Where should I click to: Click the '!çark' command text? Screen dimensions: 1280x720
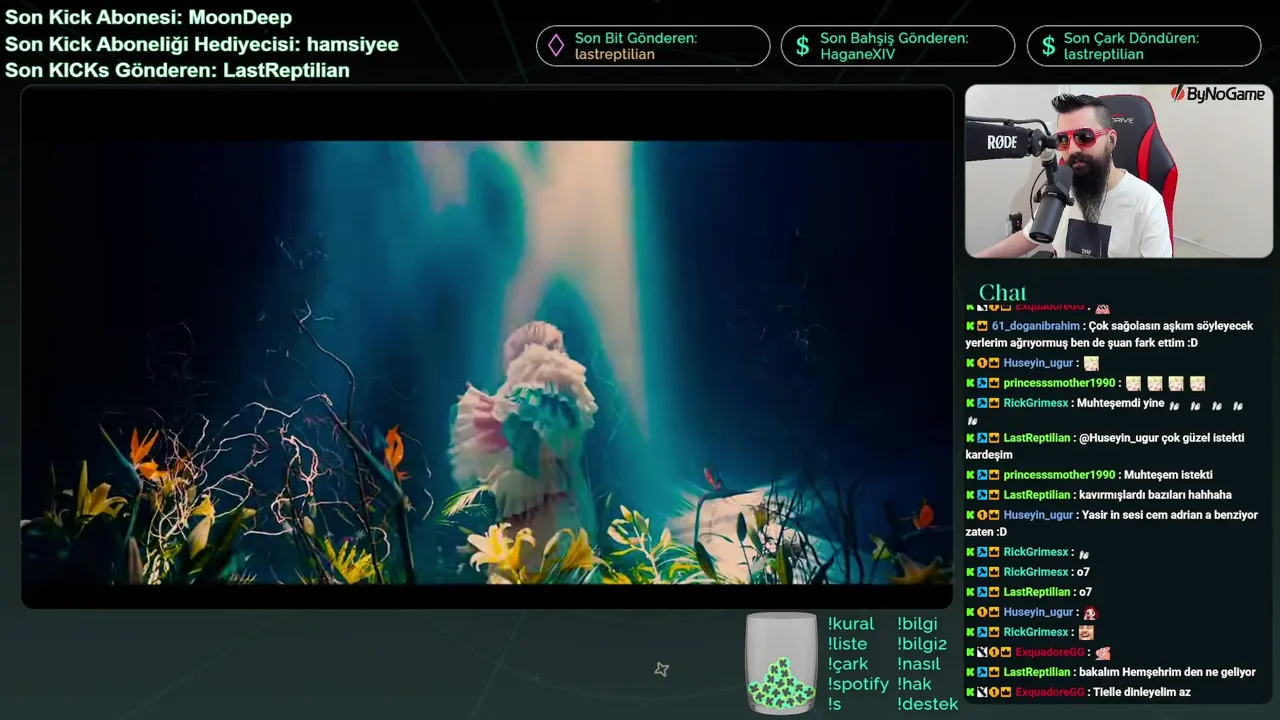848,664
